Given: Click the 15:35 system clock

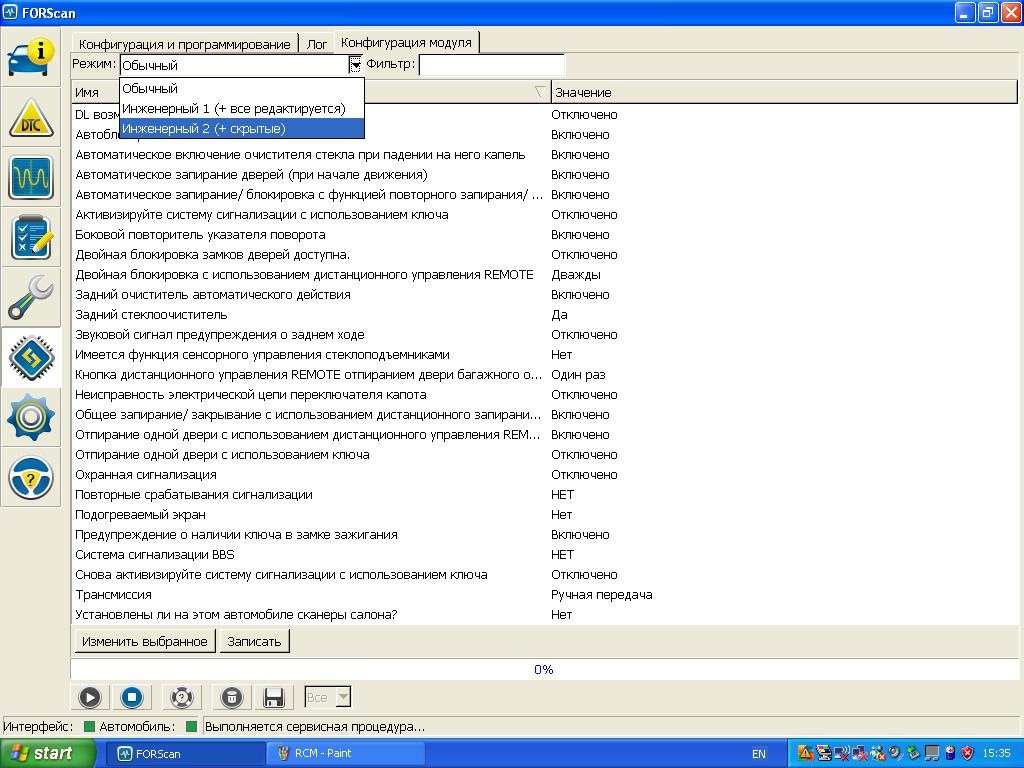Looking at the screenshot, I should coord(996,753).
